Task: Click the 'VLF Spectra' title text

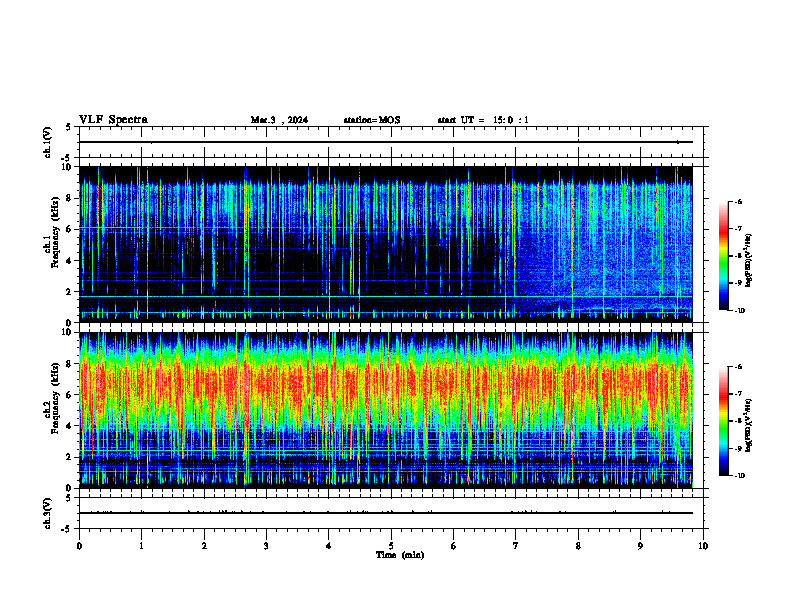Action: click(x=113, y=120)
